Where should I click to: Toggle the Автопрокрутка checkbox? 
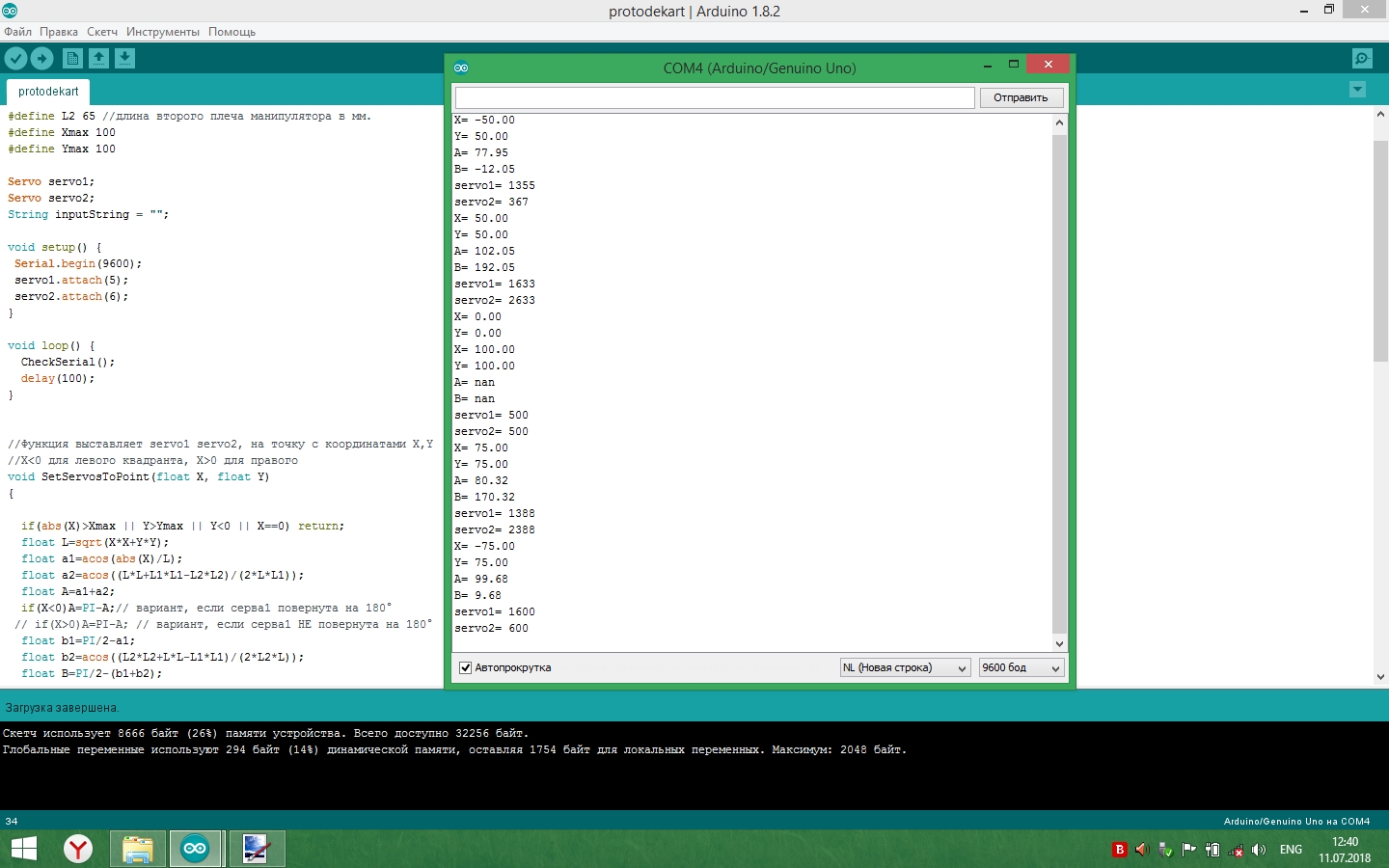point(466,667)
